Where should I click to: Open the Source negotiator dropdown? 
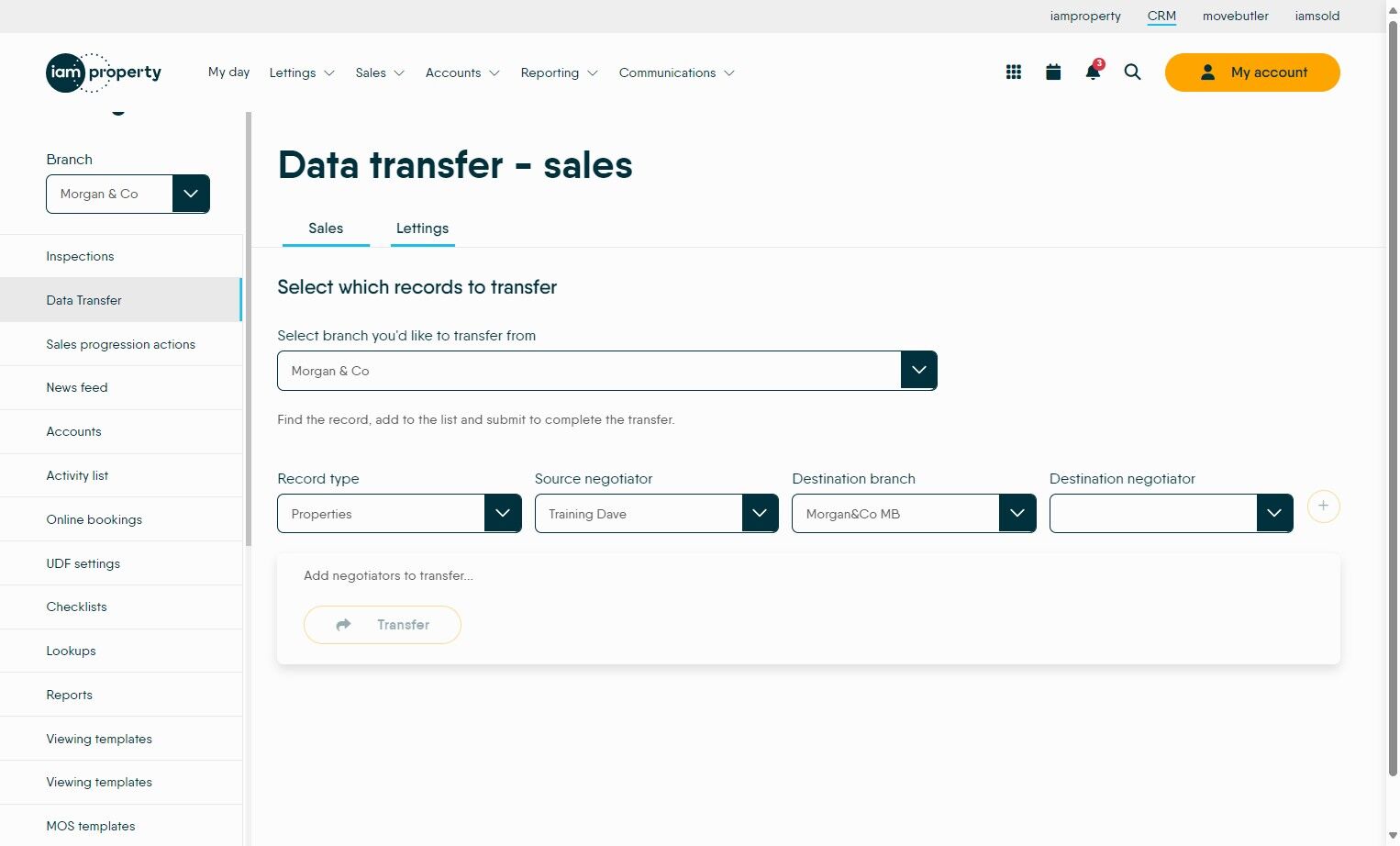pos(657,514)
